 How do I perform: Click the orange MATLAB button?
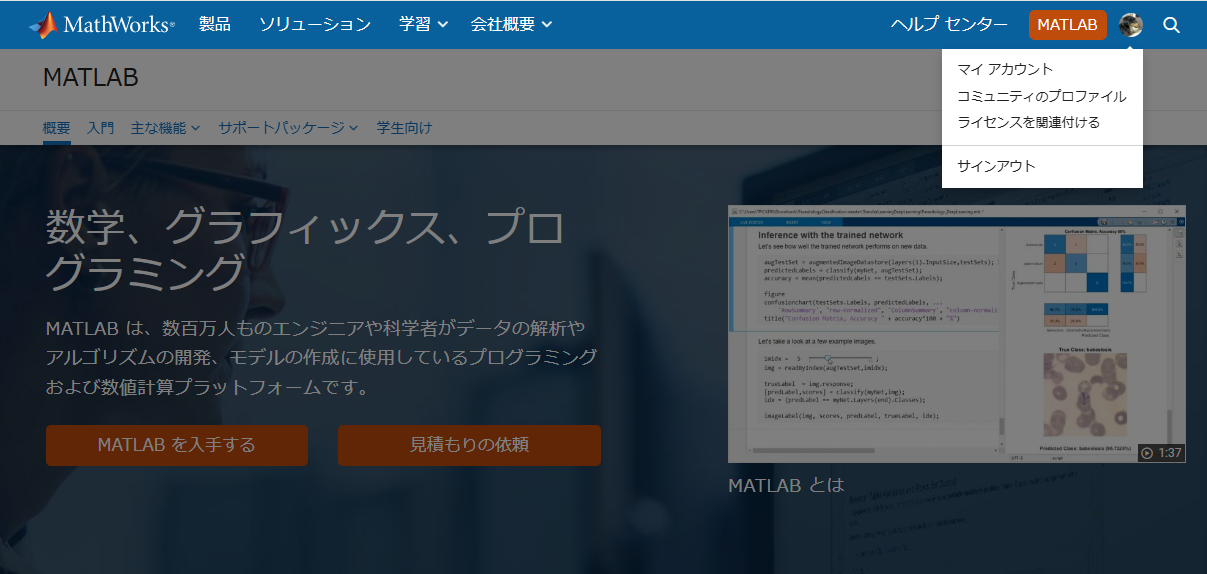[1068, 25]
